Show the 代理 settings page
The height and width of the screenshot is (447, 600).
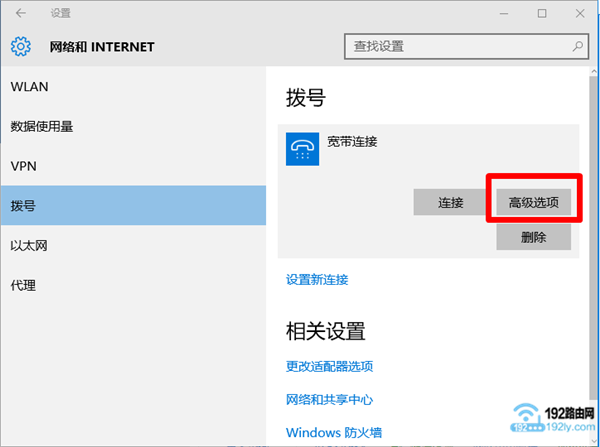tap(23, 286)
